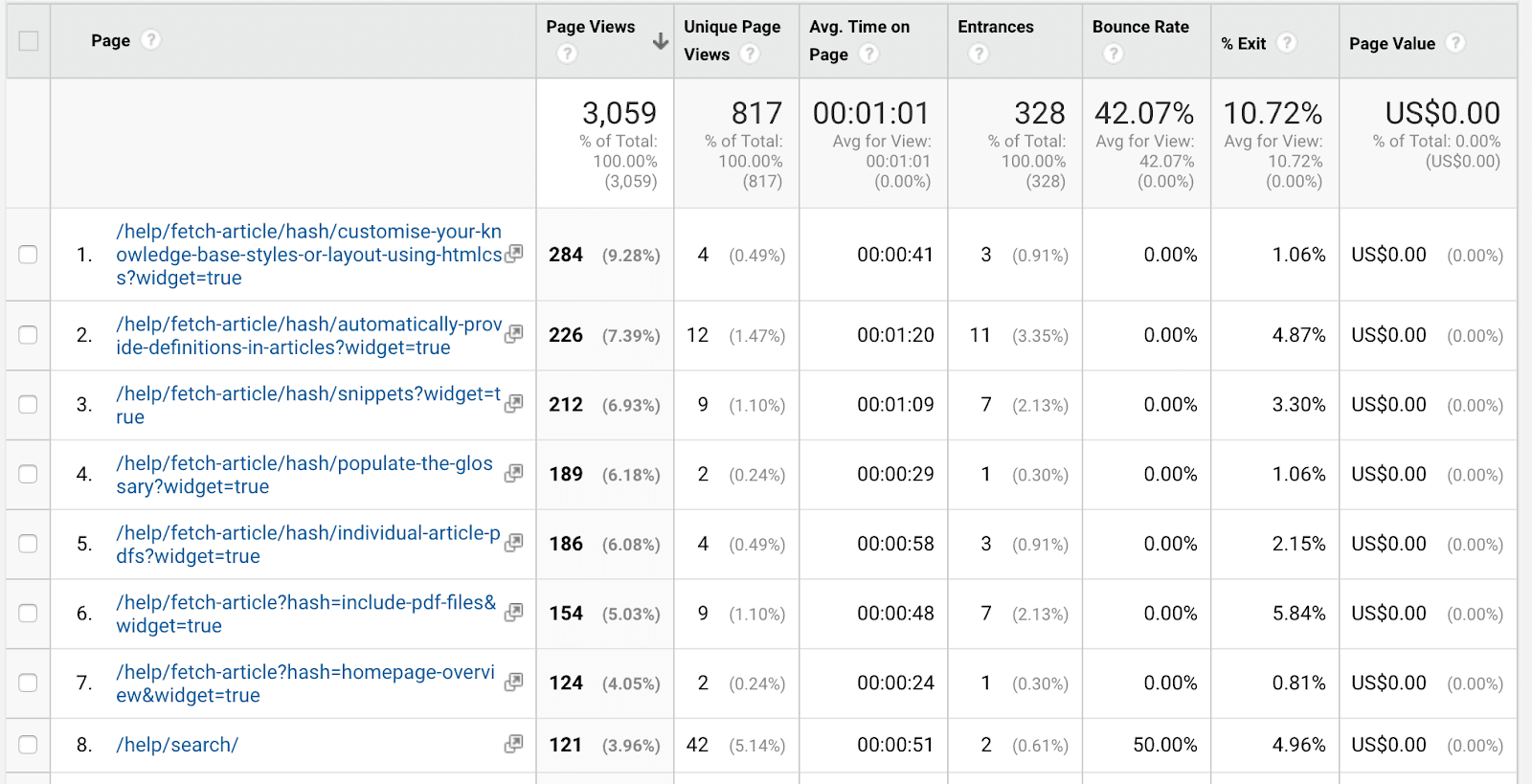
Task: Click help icon next to Page header
Action: click(x=150, y=40)
